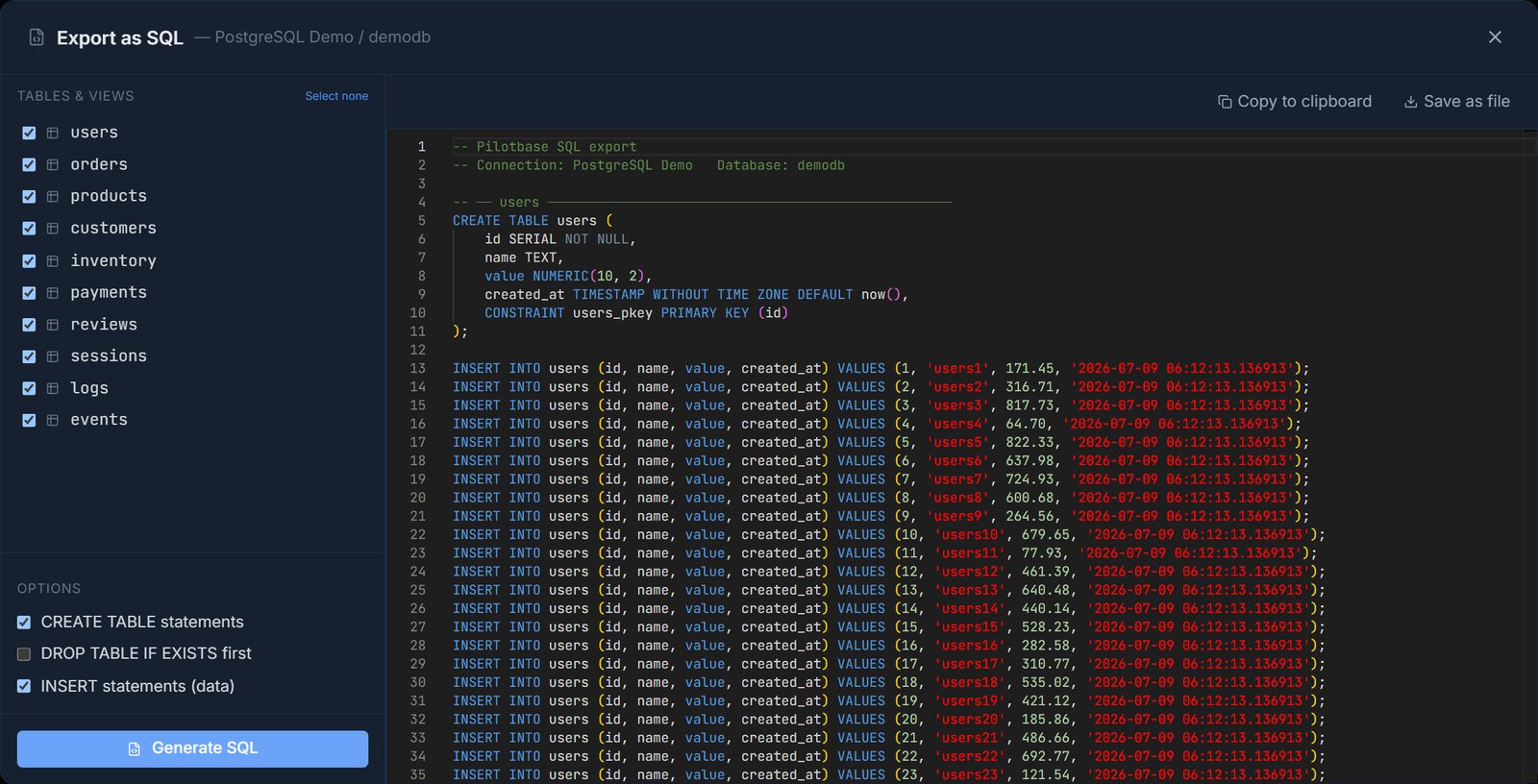
Task: Click the table icon beside reviews
Action: click(x=53, y=325)
